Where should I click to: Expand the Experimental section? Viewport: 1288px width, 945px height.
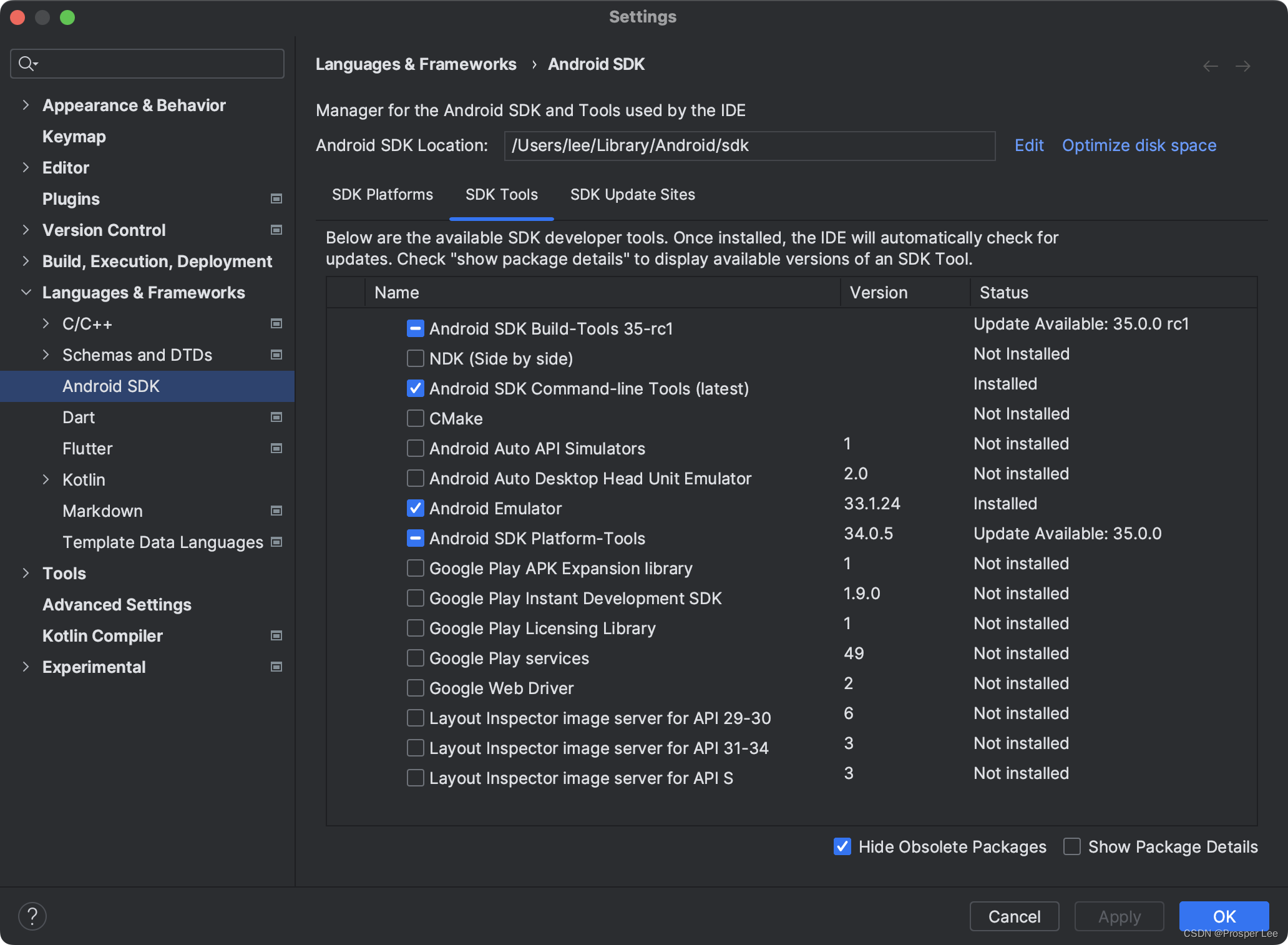[x=26, y=667]
